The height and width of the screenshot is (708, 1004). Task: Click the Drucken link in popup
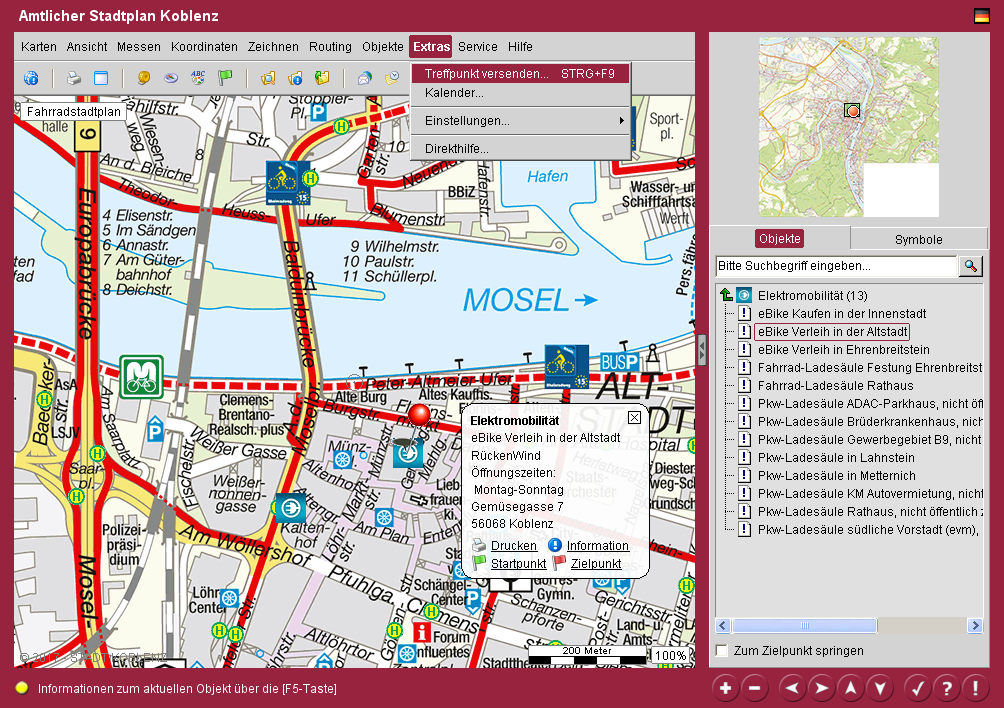(x=514, y=546)
